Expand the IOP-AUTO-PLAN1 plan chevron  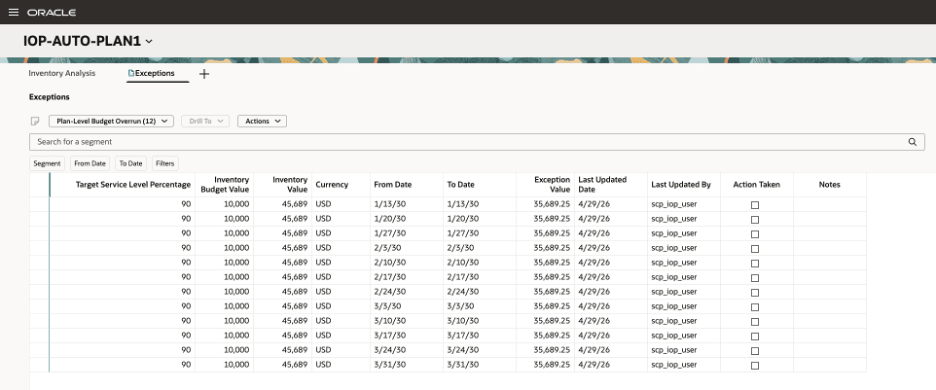[x=149, y=42]
